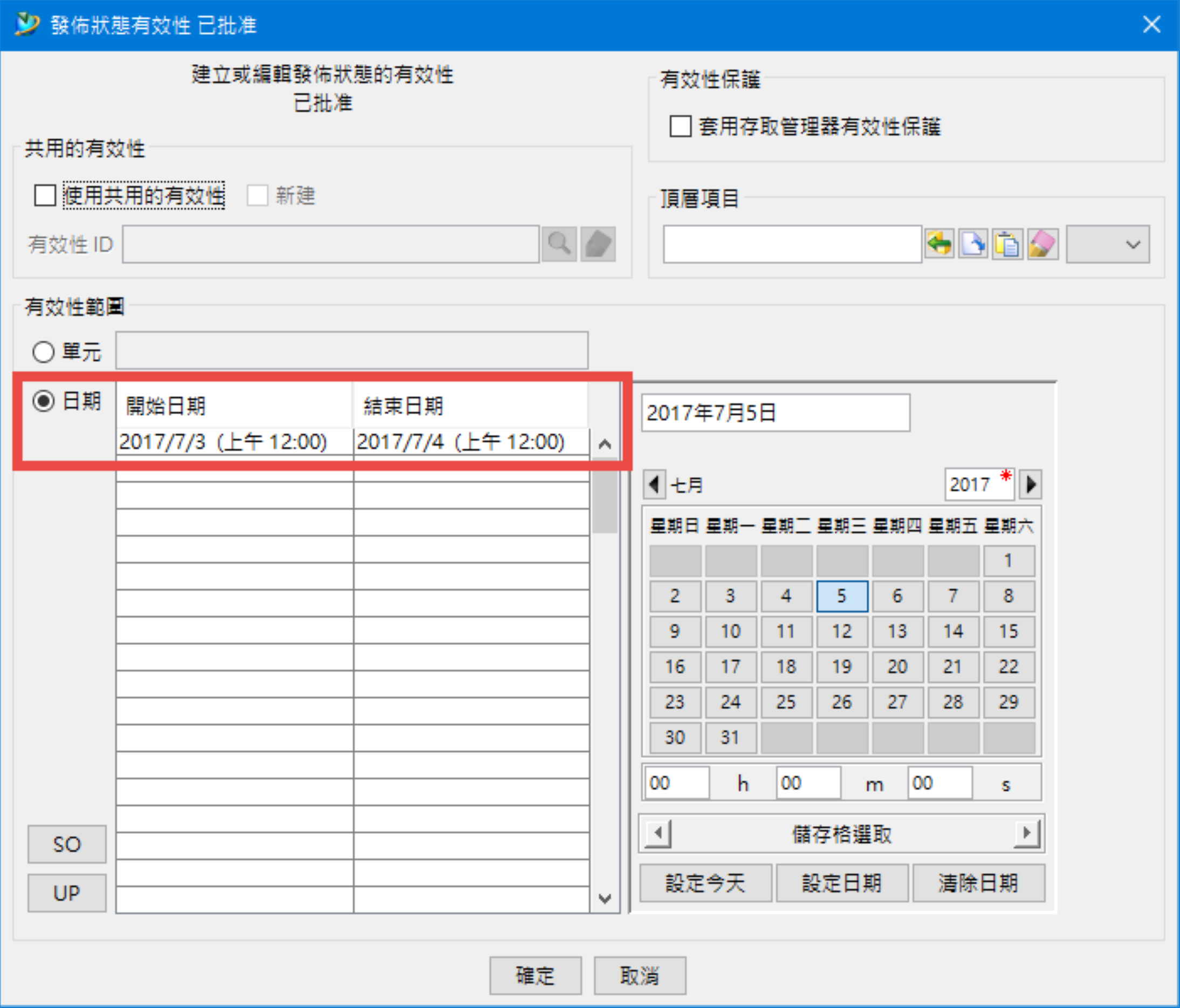Open the dropdown next to top-level item icons
1180x1008 pixels.
tap(1108, 245)
